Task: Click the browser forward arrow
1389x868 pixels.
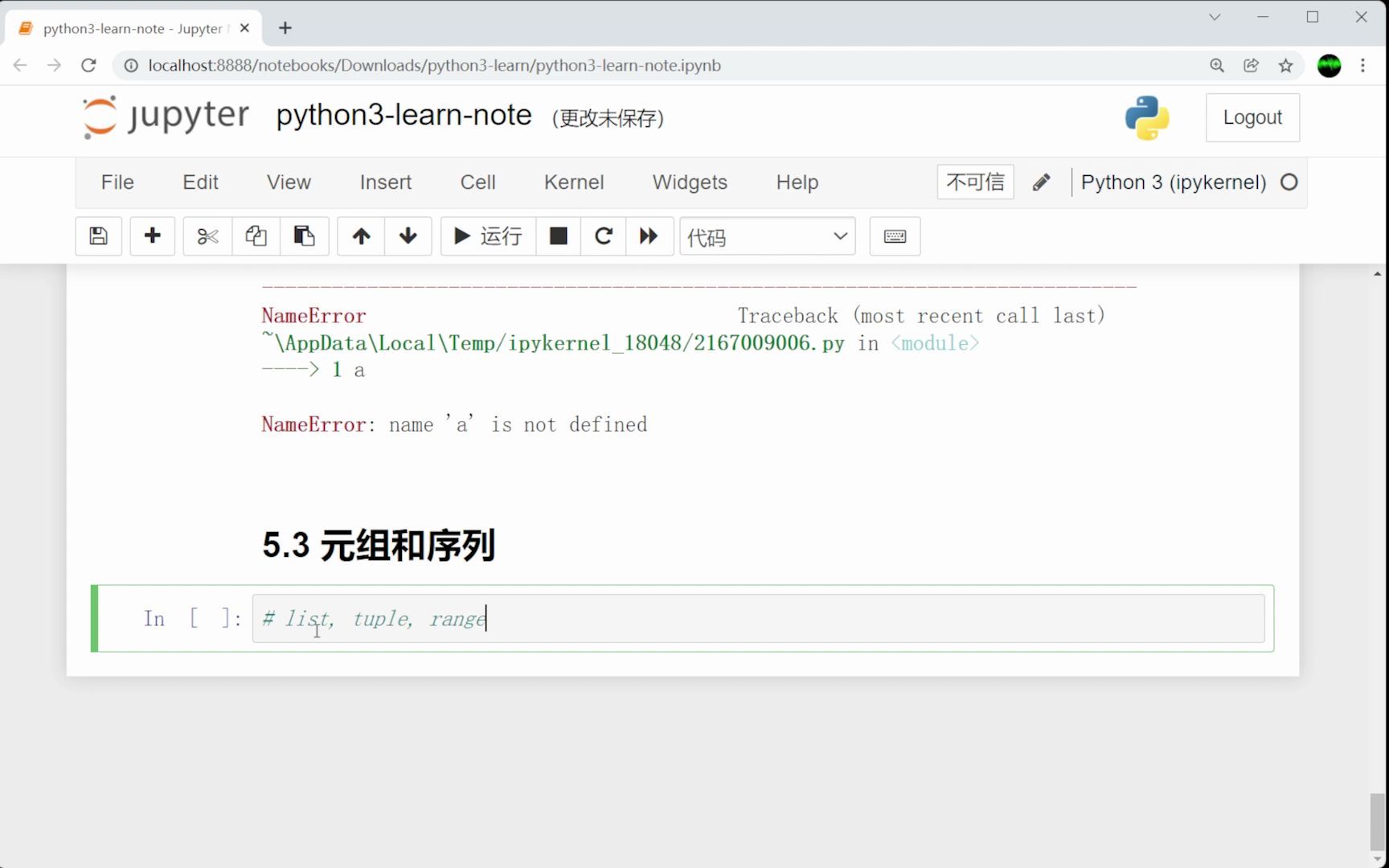Action: click(54, 65)
